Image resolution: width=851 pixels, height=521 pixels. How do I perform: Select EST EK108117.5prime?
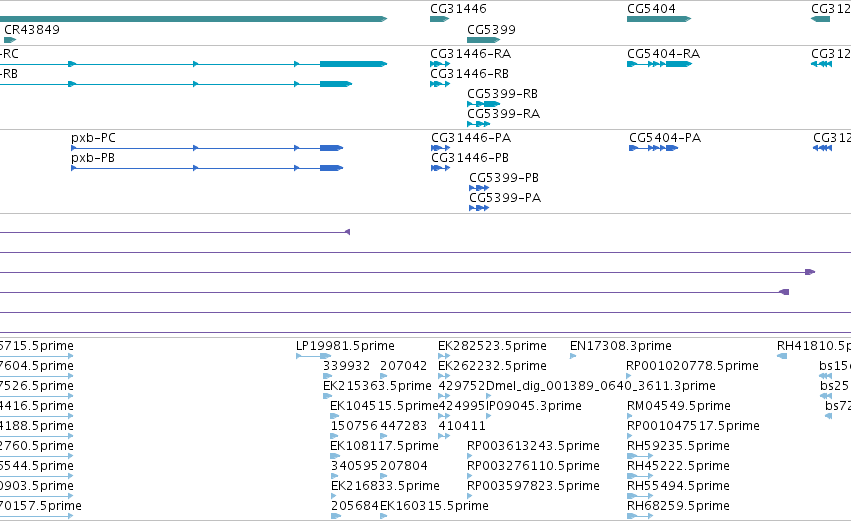(384, 446)
